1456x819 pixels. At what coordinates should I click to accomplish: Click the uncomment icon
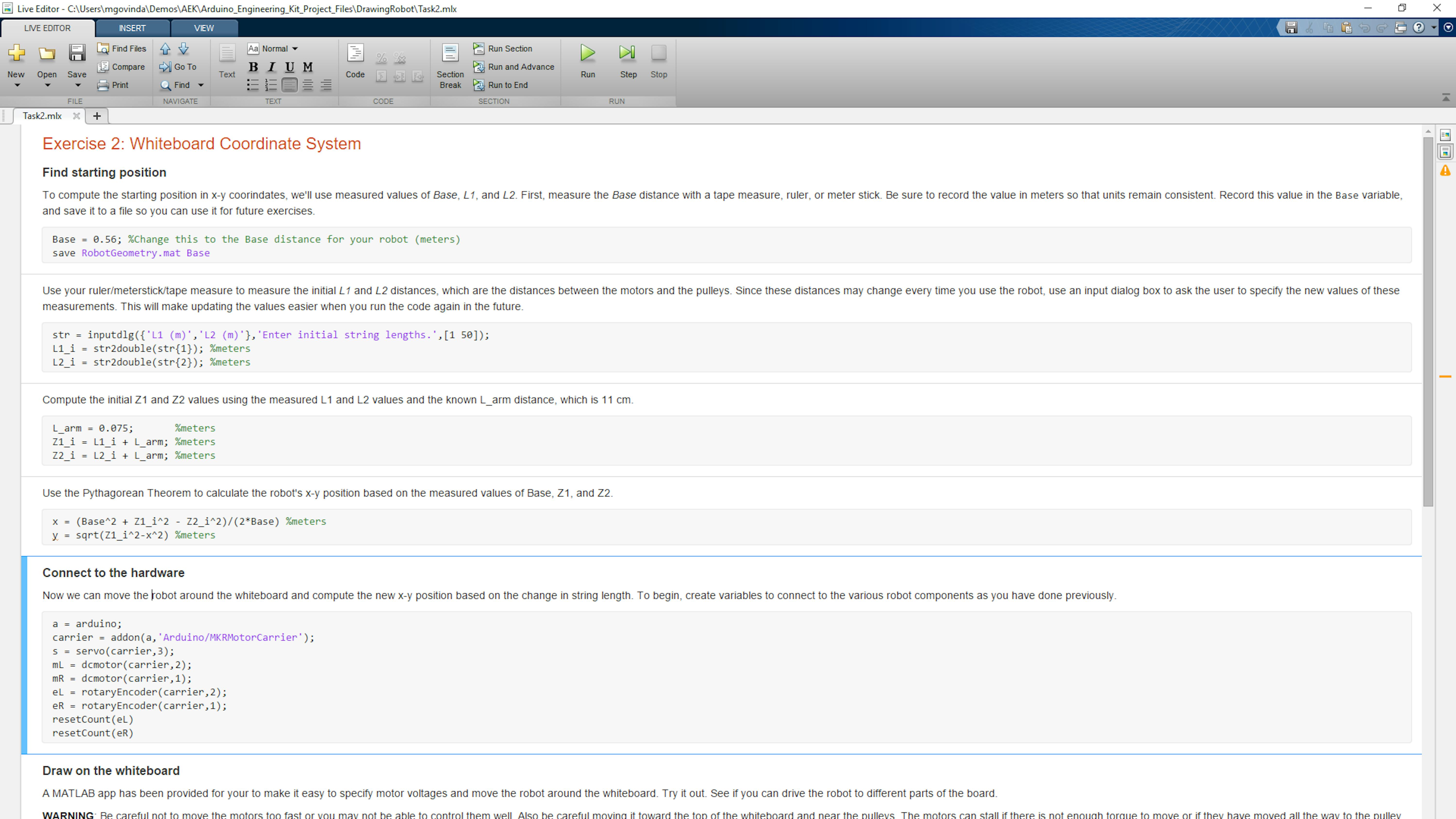[400, 58]
